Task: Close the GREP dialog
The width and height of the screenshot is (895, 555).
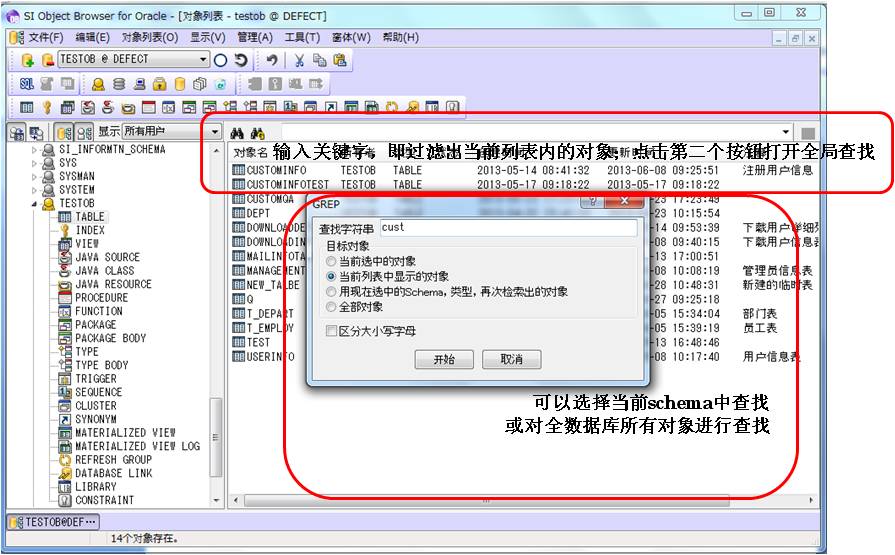Action: 624,201
